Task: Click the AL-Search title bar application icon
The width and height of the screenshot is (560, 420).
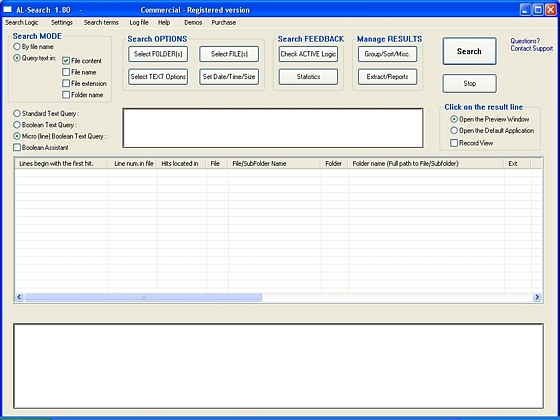Action: 7,10
